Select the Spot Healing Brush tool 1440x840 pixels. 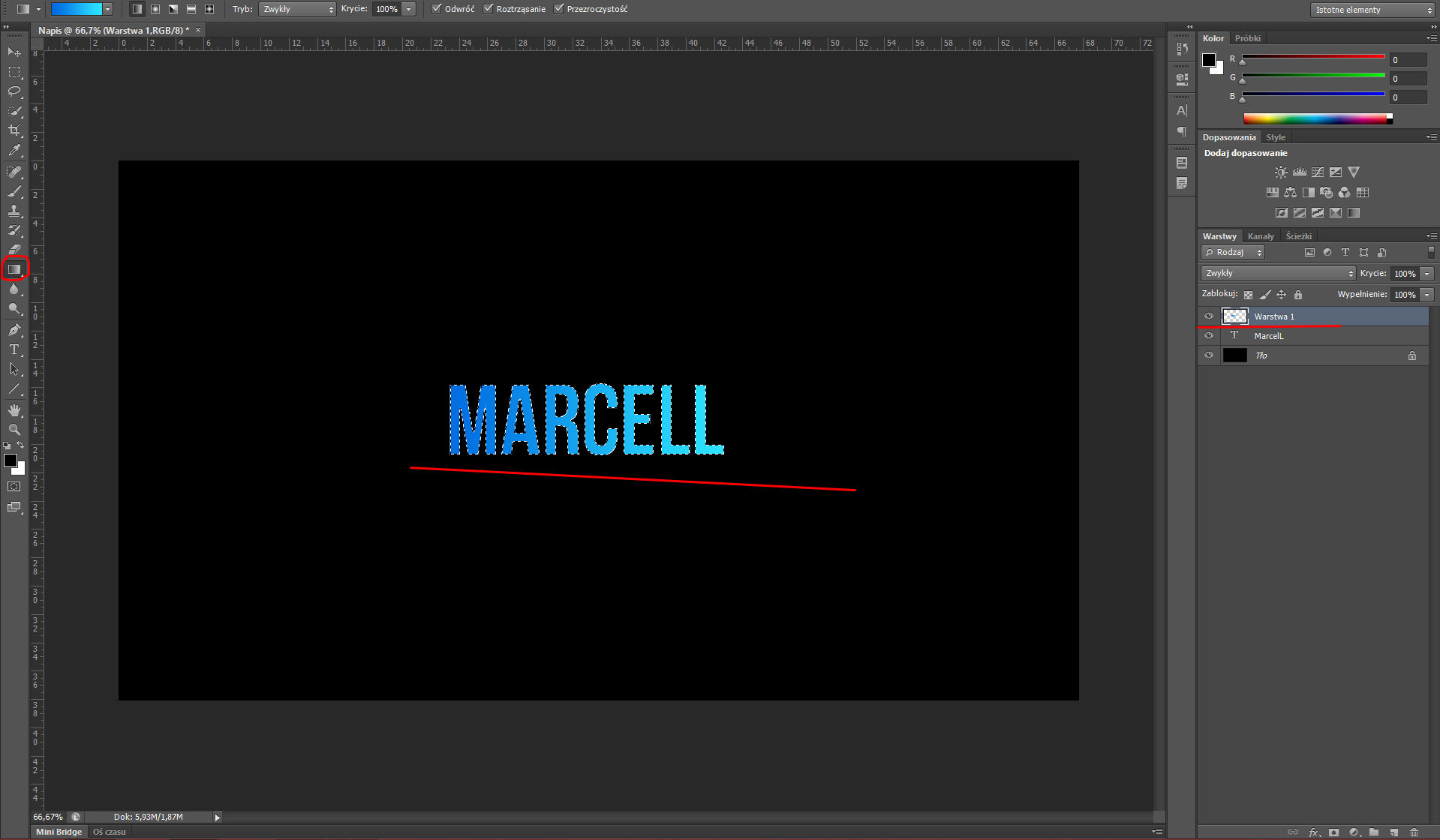(14, 172)
